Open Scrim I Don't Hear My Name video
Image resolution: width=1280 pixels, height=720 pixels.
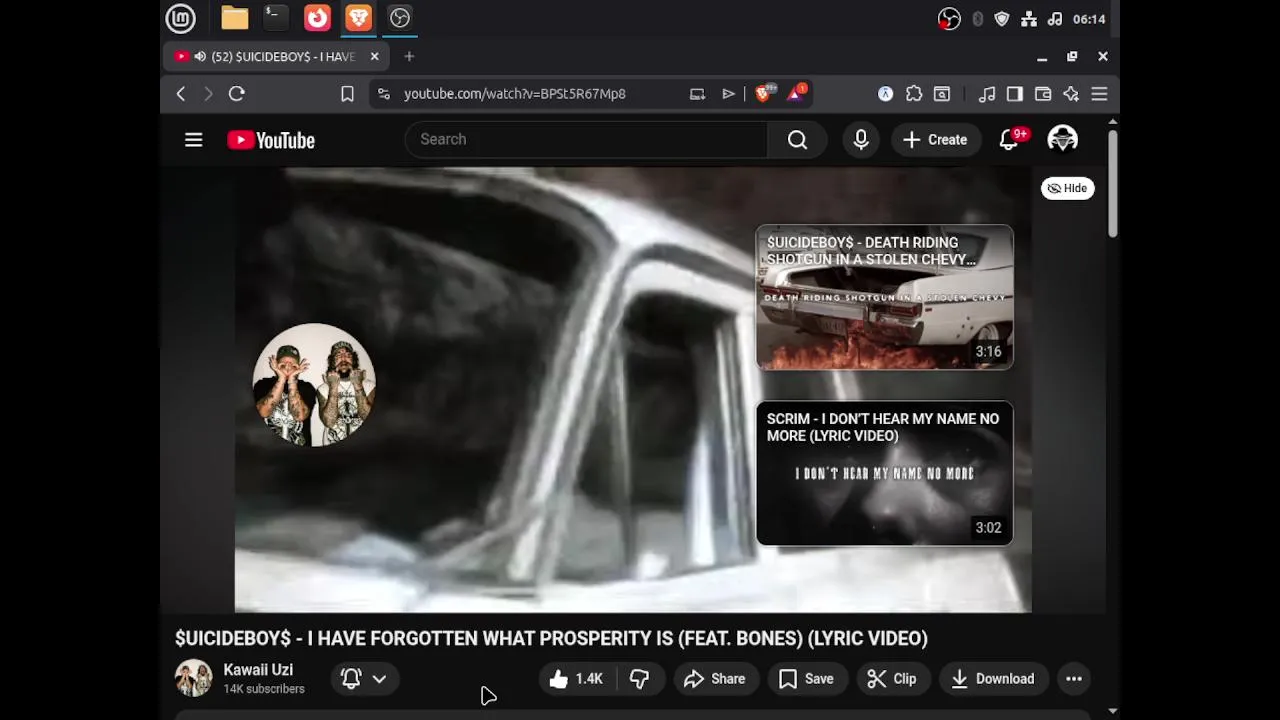(885, 474)
